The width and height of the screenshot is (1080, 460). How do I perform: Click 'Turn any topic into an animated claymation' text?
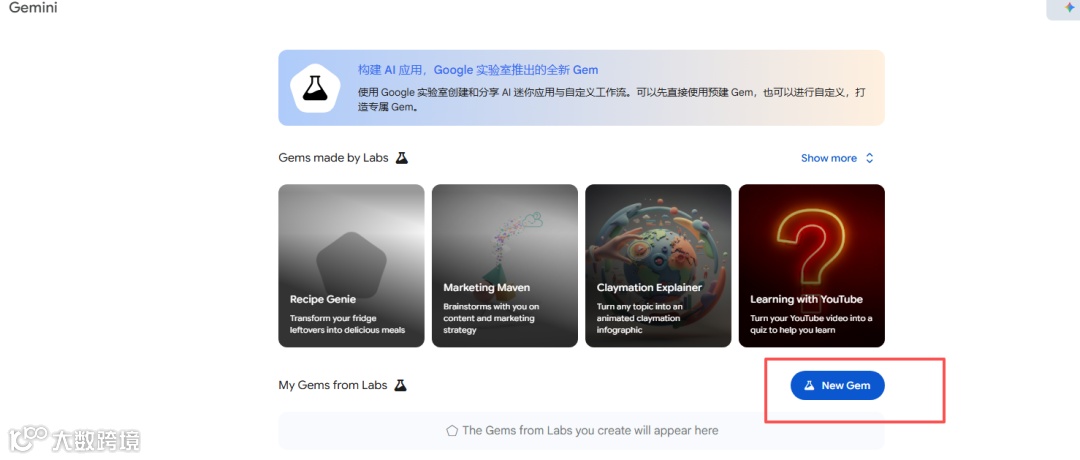(x=640, y=318)
